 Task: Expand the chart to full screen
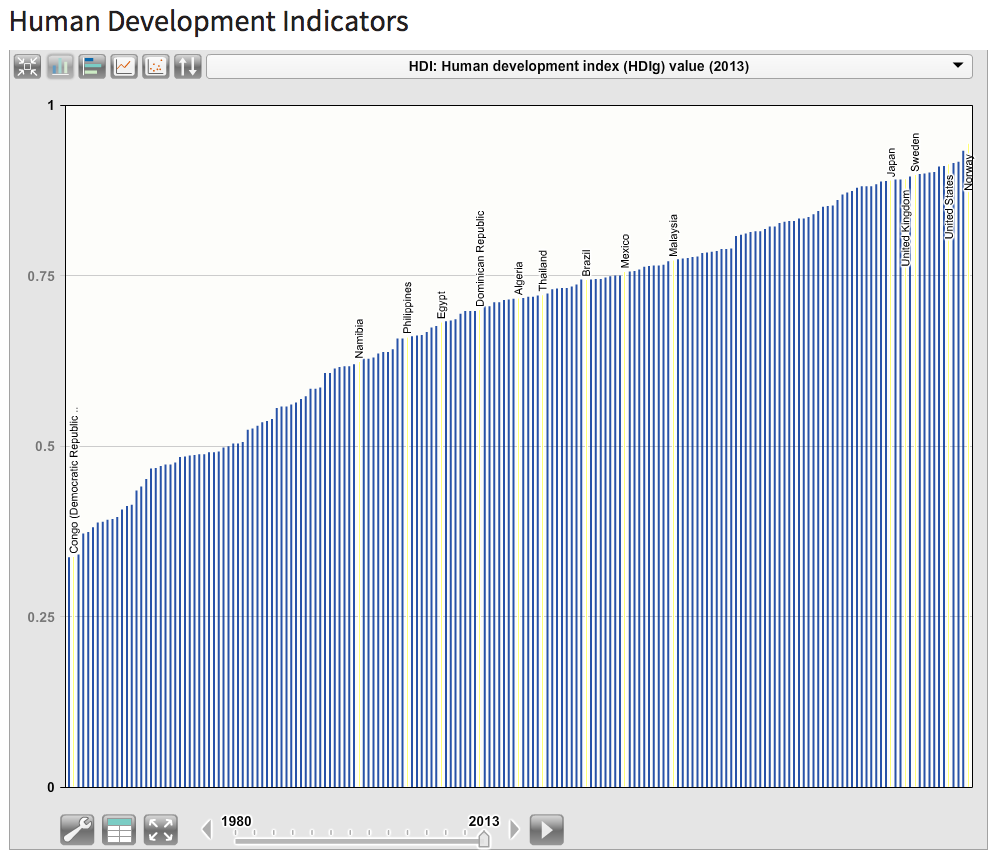click(160, 830)
